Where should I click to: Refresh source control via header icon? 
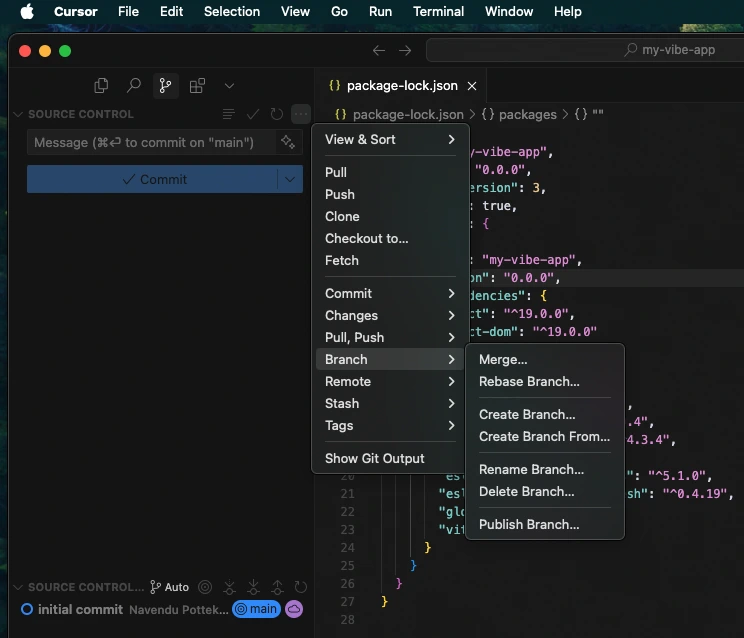point(277,114)
